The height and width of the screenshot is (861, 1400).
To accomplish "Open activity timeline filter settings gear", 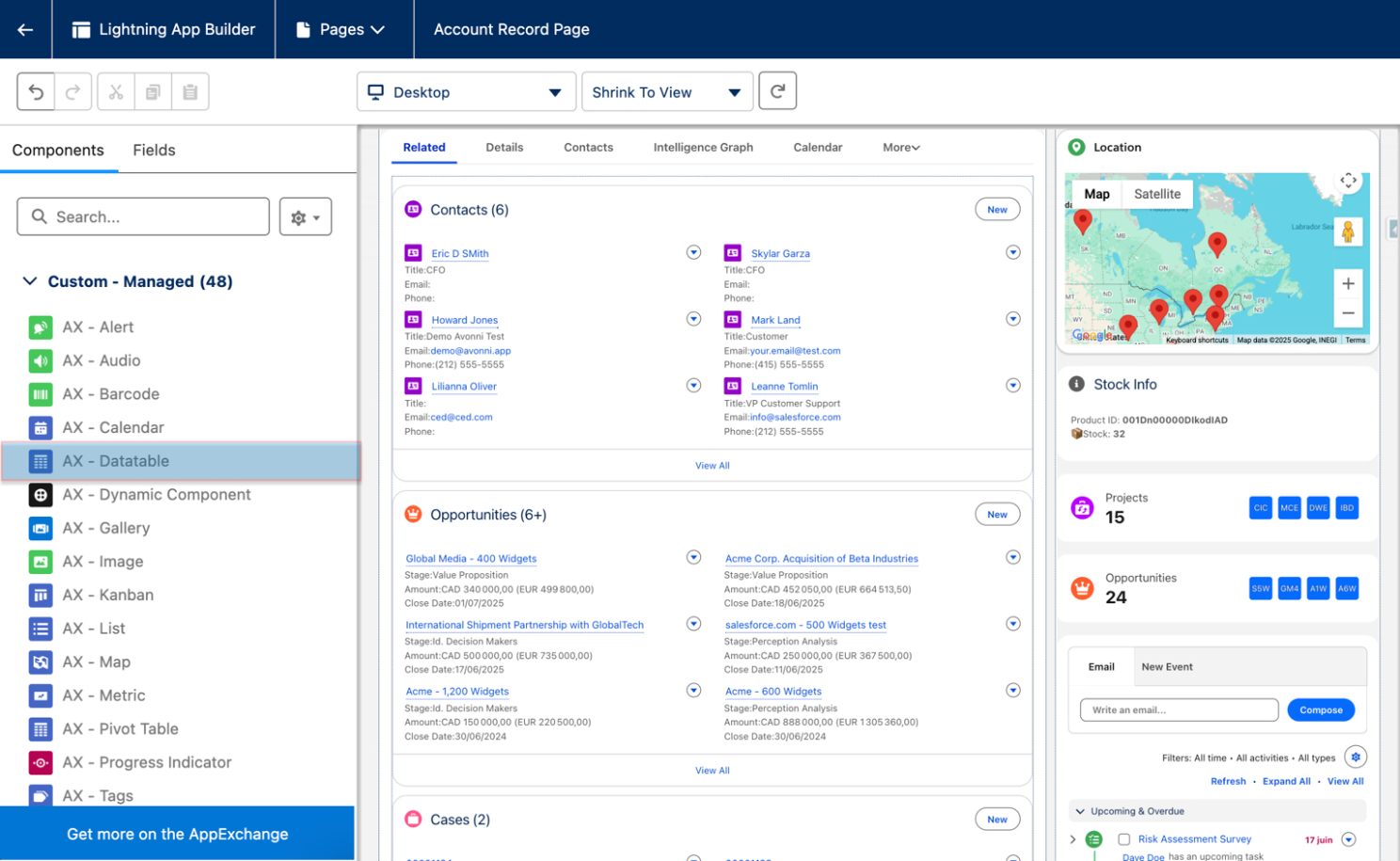I will 1355,757.
